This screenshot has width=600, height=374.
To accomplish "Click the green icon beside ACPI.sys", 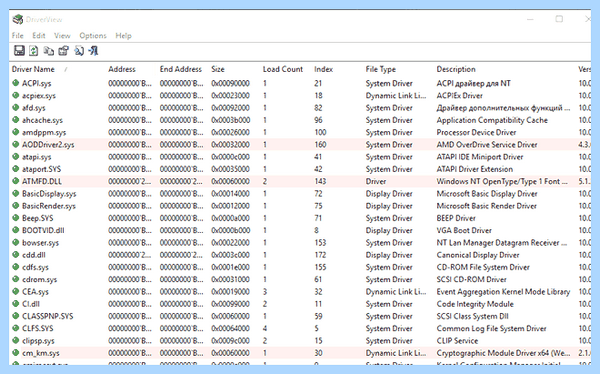I will click(x=16, y=83).
